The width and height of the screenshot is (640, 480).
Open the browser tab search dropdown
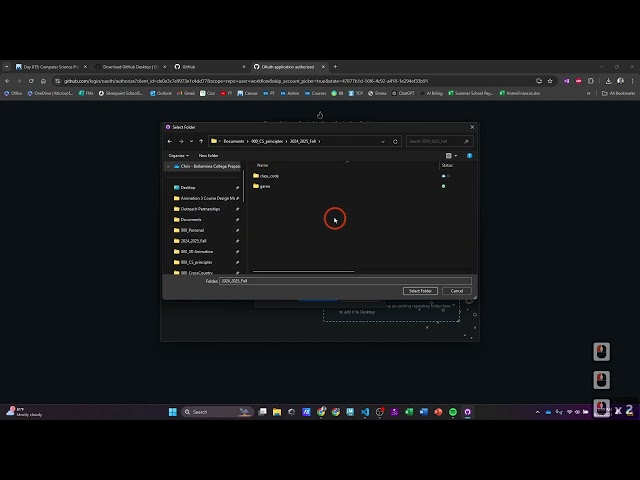pos(7,67)
